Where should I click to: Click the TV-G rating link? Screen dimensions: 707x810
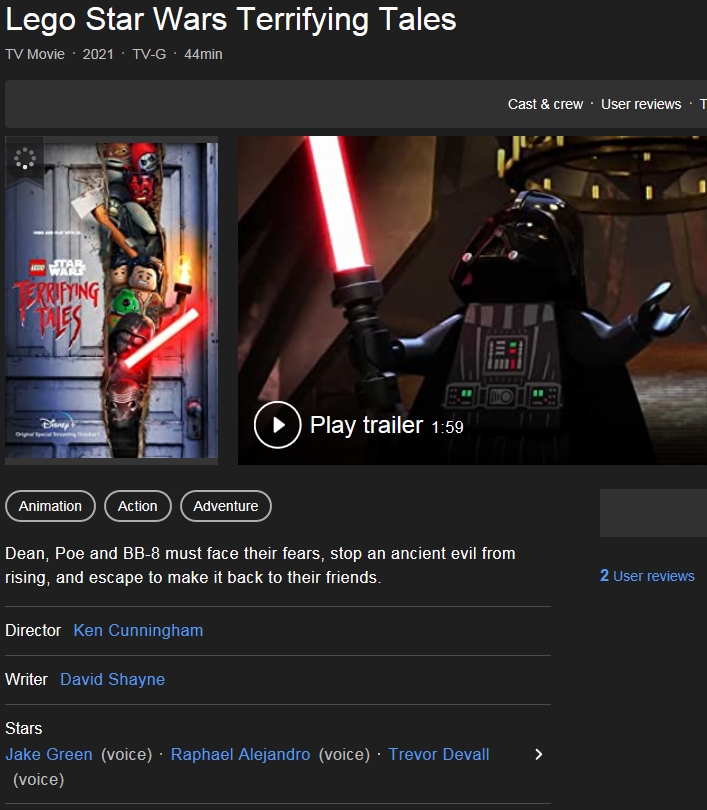[149, 54]
